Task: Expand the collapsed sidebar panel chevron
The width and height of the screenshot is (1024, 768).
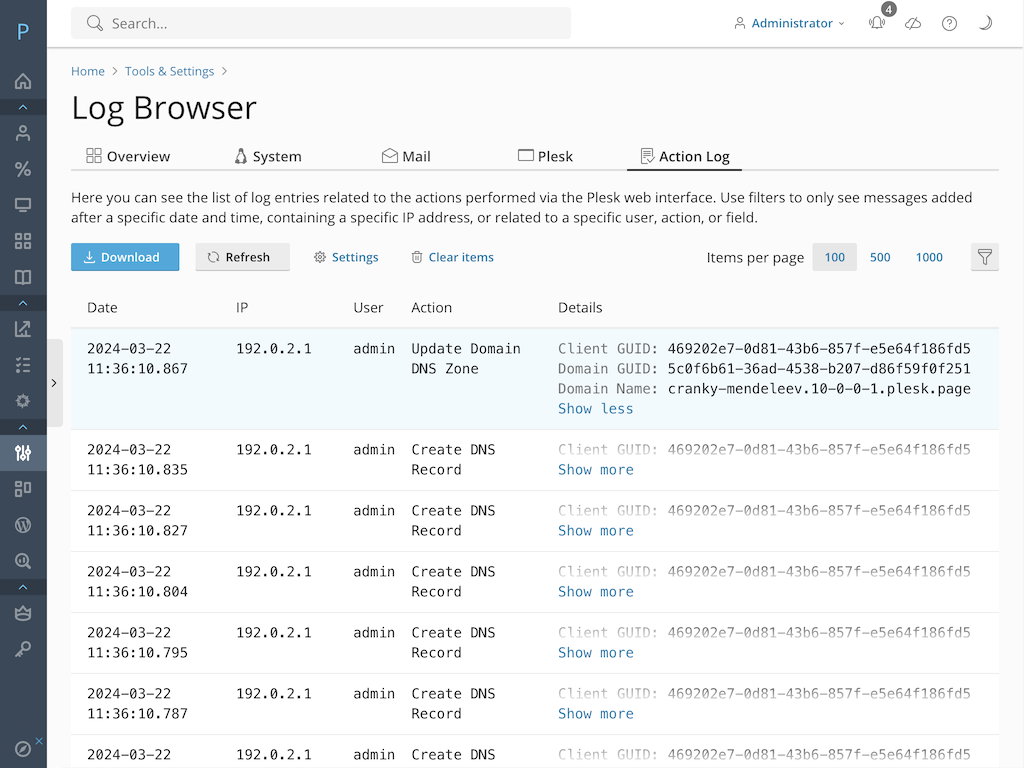Action: point(54,382)
